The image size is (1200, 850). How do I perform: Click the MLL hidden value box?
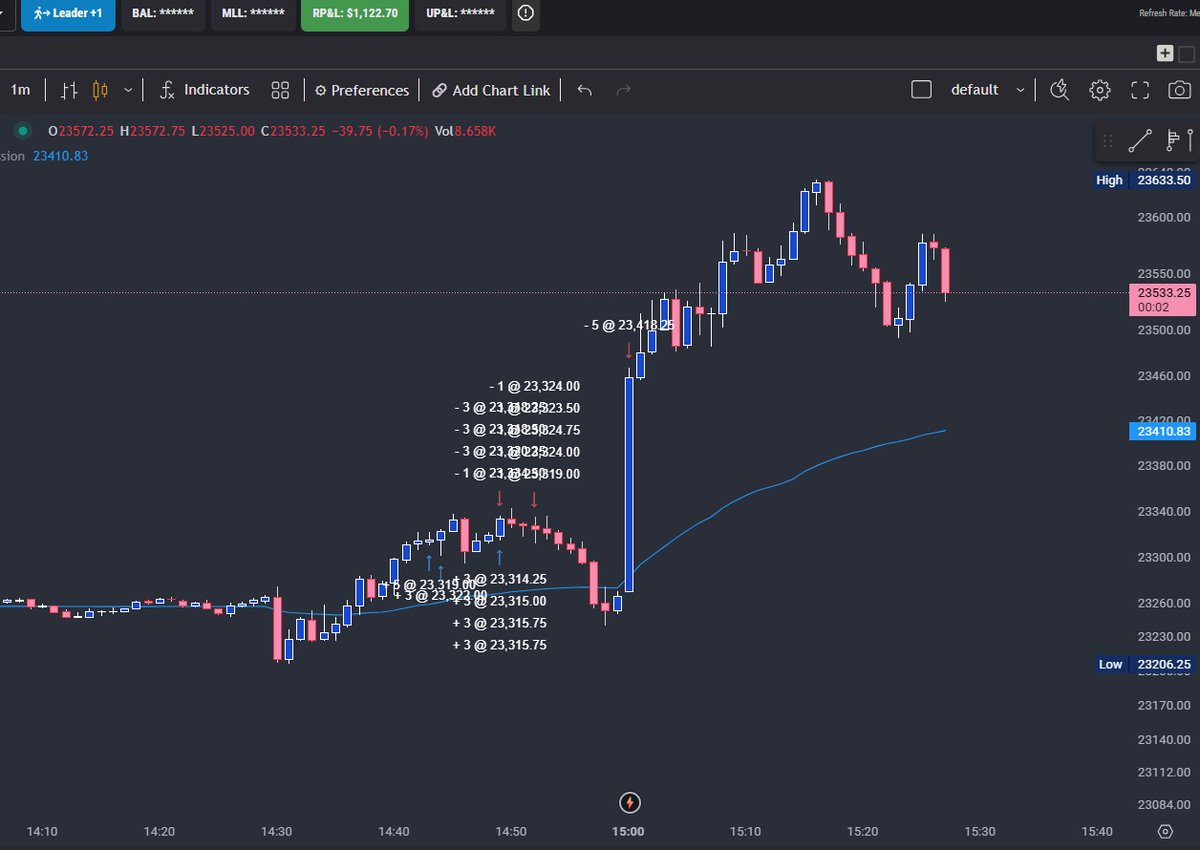(253, 14)
